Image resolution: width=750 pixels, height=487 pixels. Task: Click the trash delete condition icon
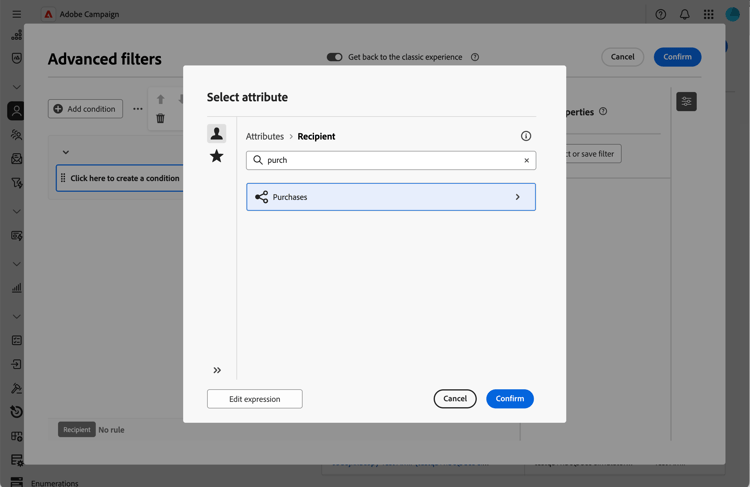pos(161,118)
